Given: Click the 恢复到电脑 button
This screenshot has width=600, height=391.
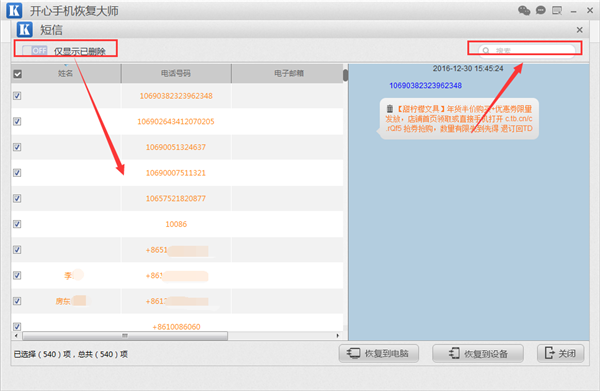Looking at the screenshot, I should pyautogui.click(x=378, y=353).
